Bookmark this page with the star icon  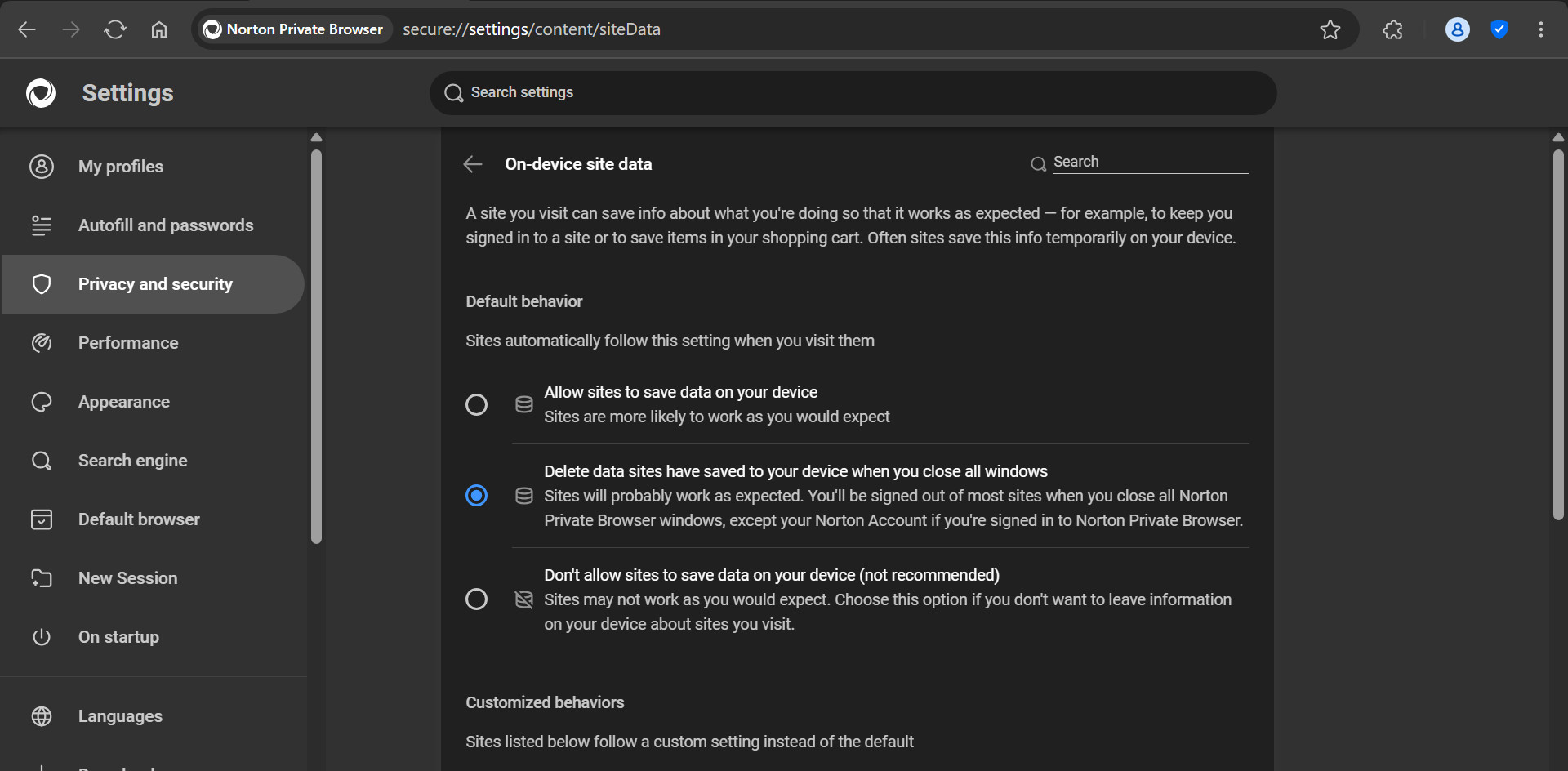(x=1330, y=29)
